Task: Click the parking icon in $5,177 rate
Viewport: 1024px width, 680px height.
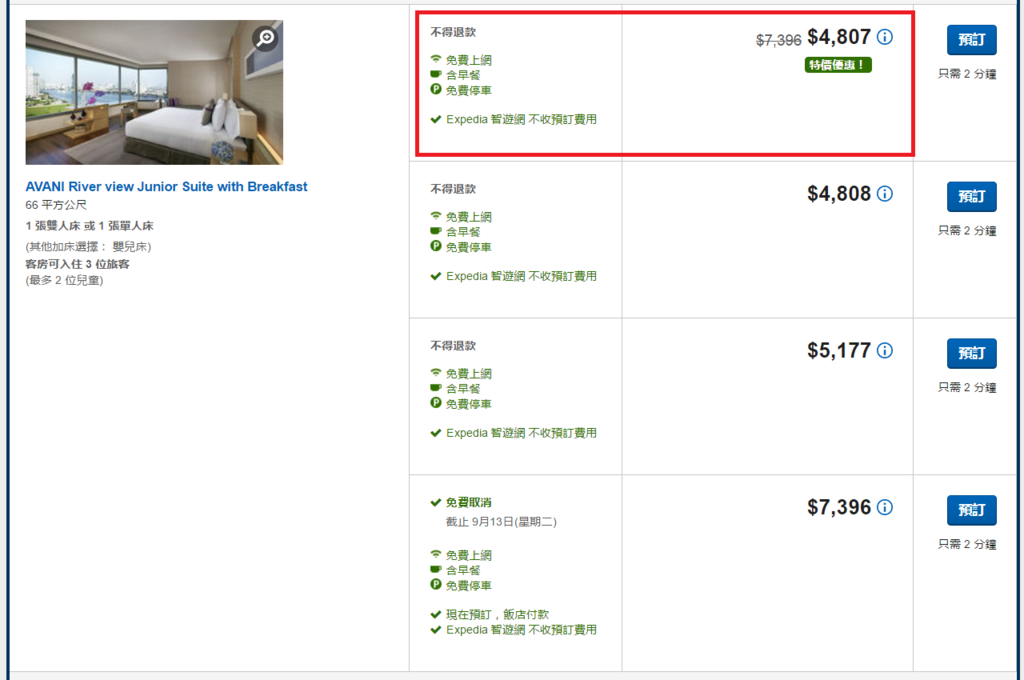Action: pos(436,403)
